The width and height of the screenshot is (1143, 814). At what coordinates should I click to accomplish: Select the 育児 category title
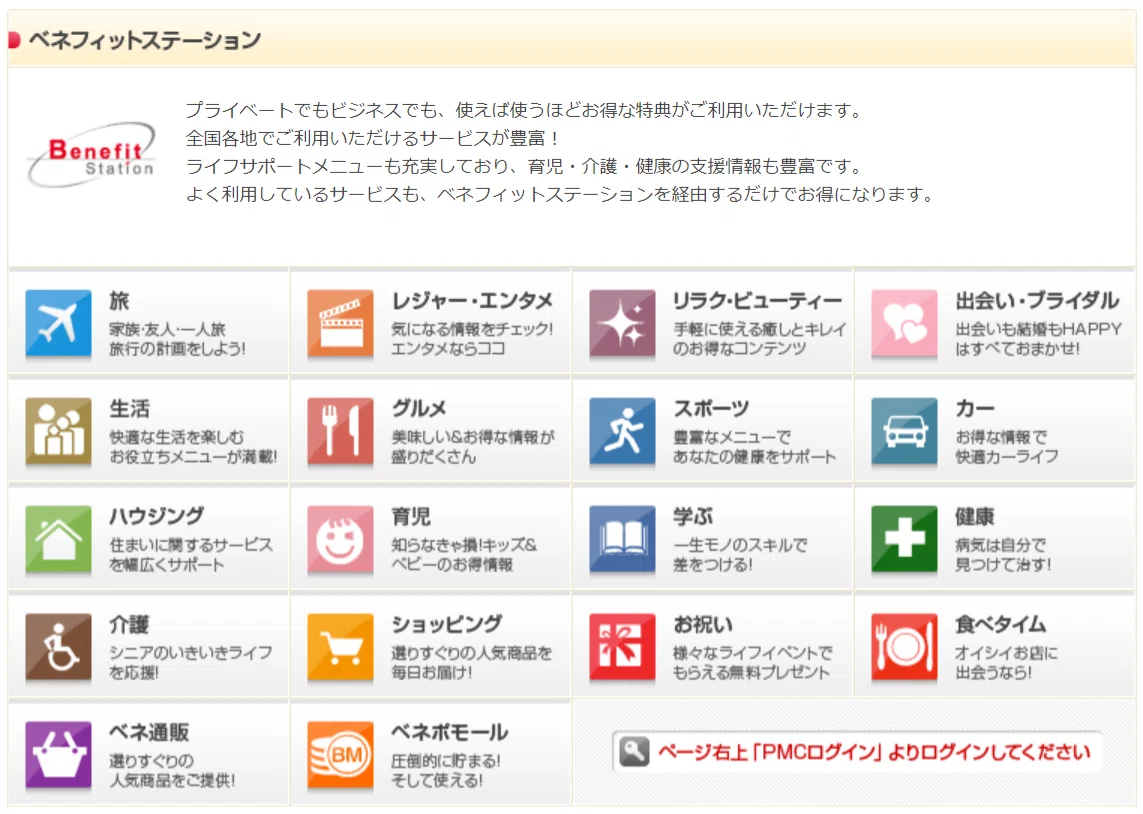tap(411, 516)
